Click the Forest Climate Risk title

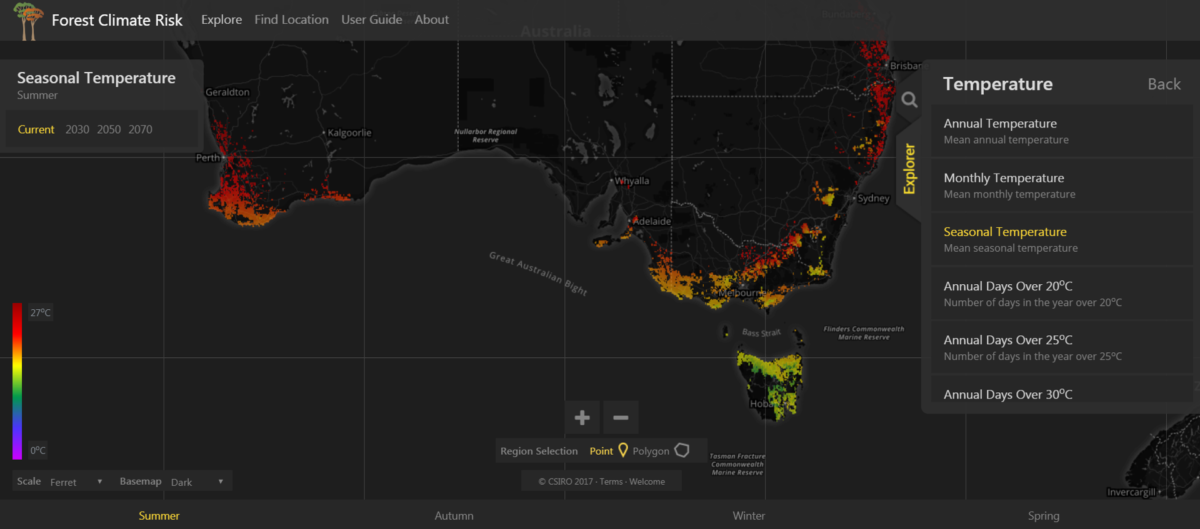click(x=117, y=20)
